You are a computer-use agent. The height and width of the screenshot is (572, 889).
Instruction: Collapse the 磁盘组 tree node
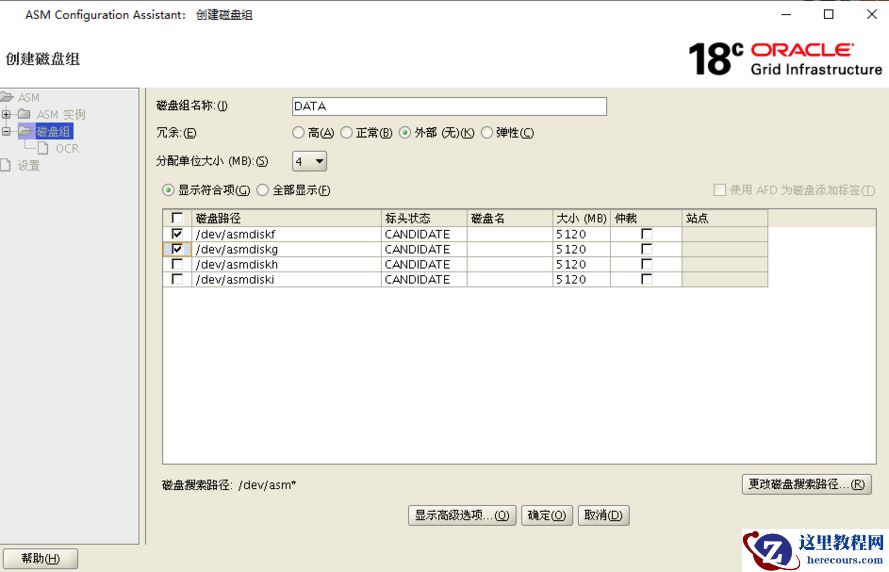(x=6, y=132)
